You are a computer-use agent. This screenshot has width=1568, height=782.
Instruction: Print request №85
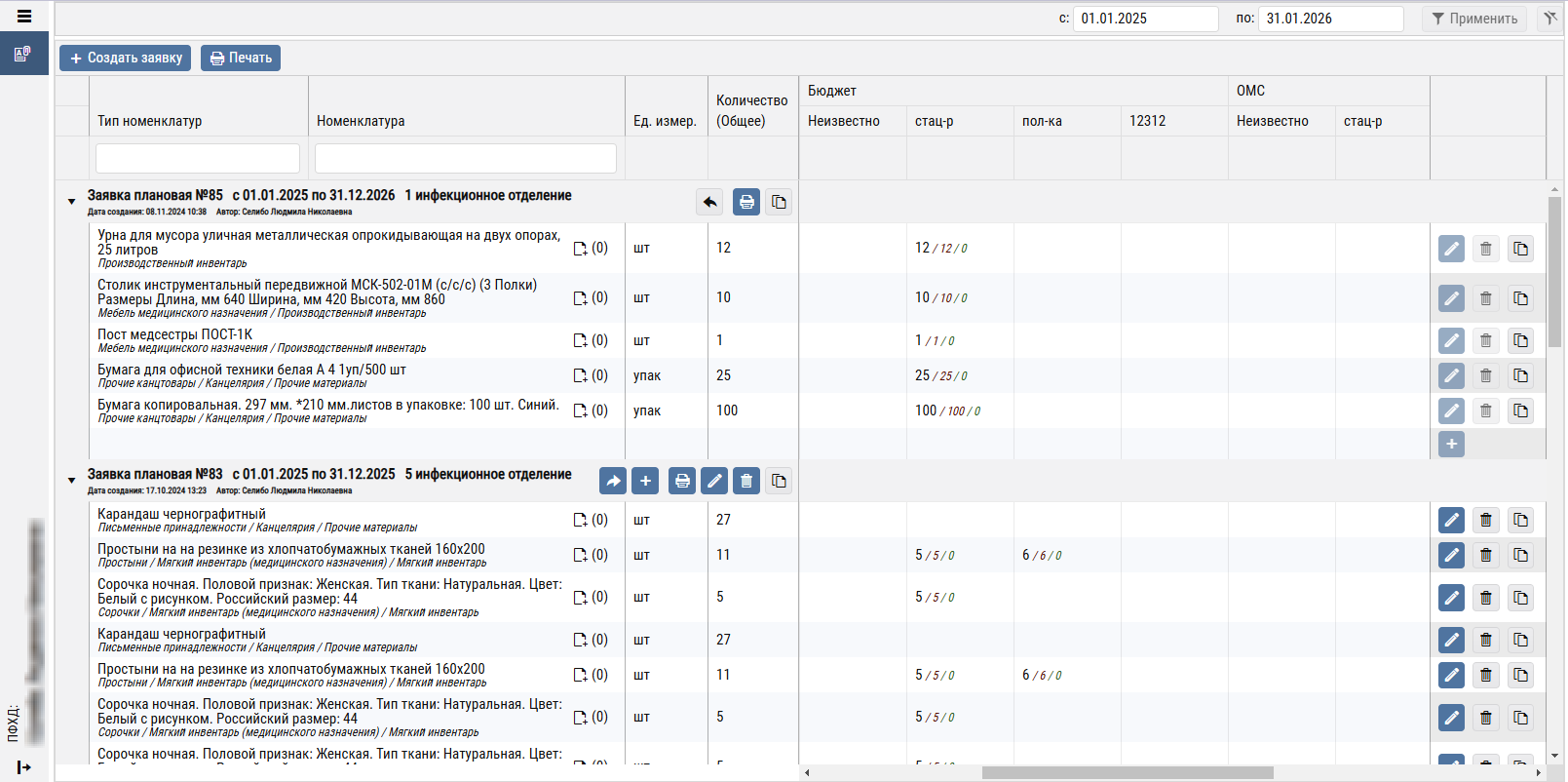click(746, 202)
